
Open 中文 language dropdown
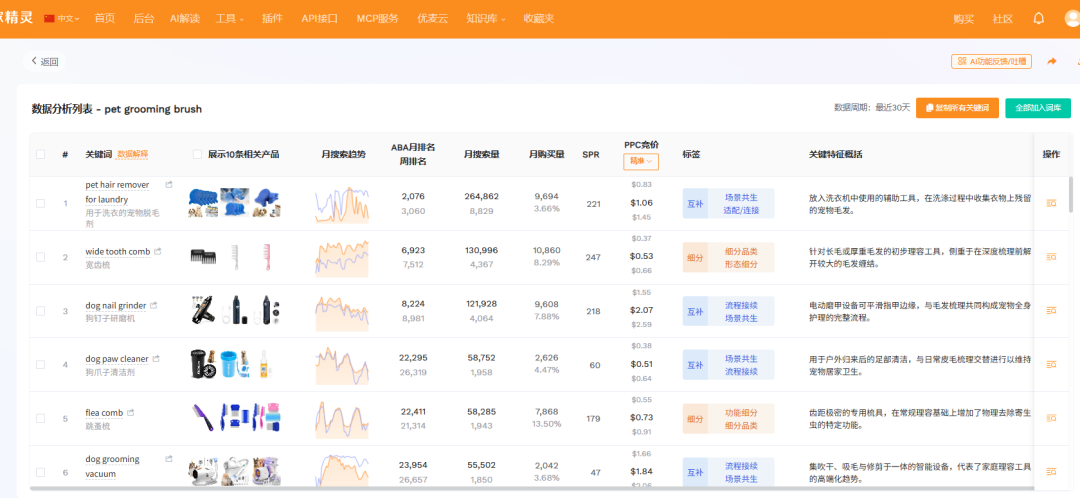pos(68,19)
